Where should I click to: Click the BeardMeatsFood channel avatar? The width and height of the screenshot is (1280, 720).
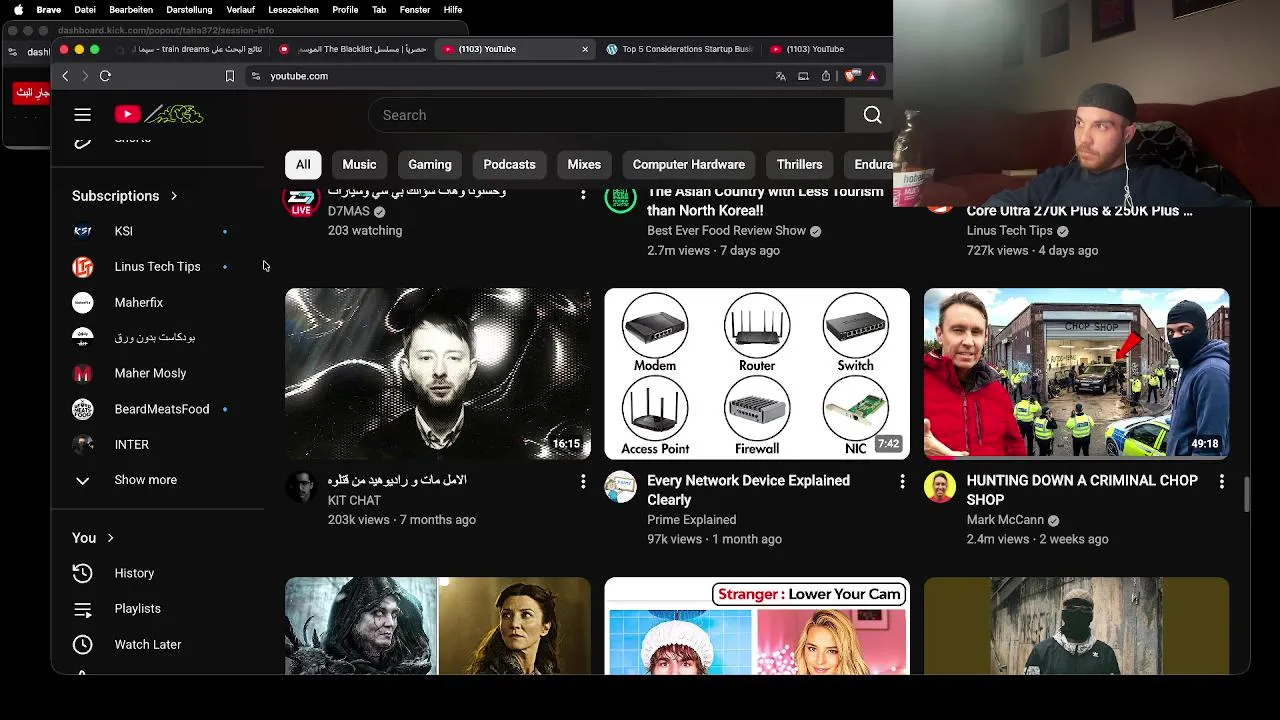[x=83, y=409]
